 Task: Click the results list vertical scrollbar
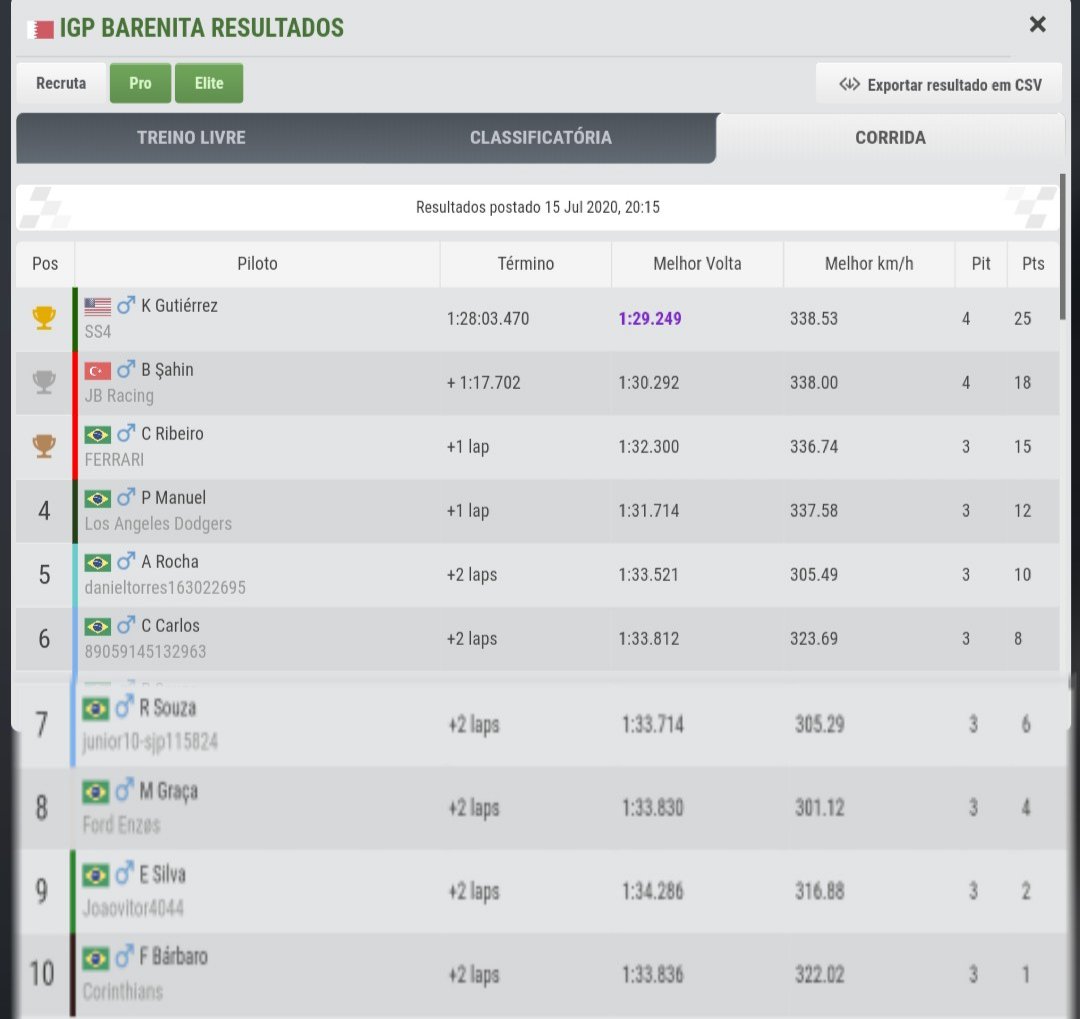[1063, 247]
